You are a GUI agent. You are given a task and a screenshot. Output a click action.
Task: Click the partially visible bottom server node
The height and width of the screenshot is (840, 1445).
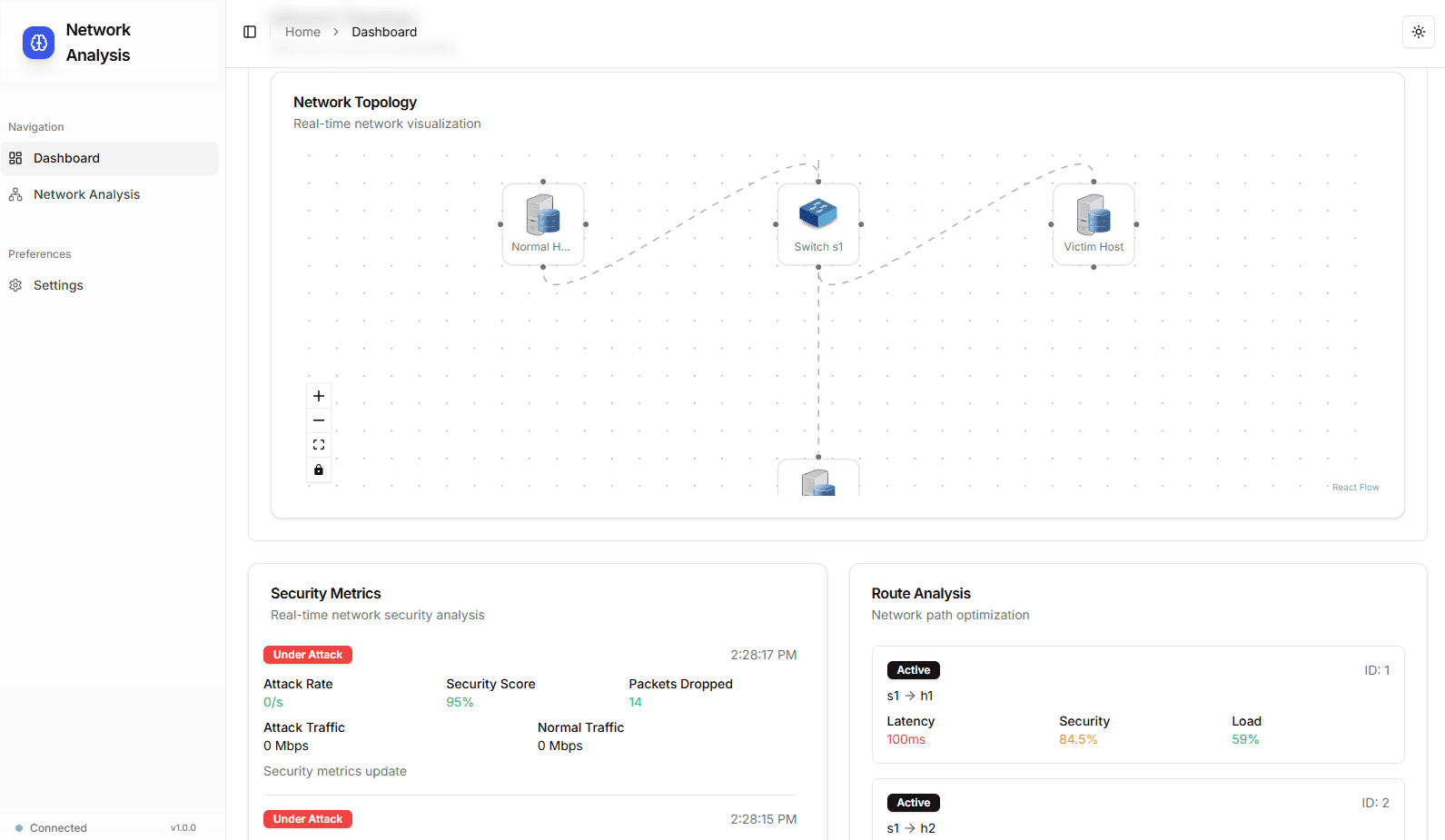tap(818, 480)
